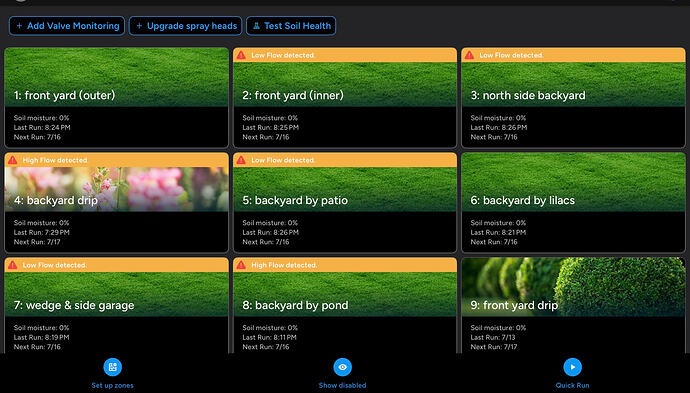Click the Set up zones icon
Viewport: 690px width, 393px height.
pyautogui.click(x=113, y=367)
